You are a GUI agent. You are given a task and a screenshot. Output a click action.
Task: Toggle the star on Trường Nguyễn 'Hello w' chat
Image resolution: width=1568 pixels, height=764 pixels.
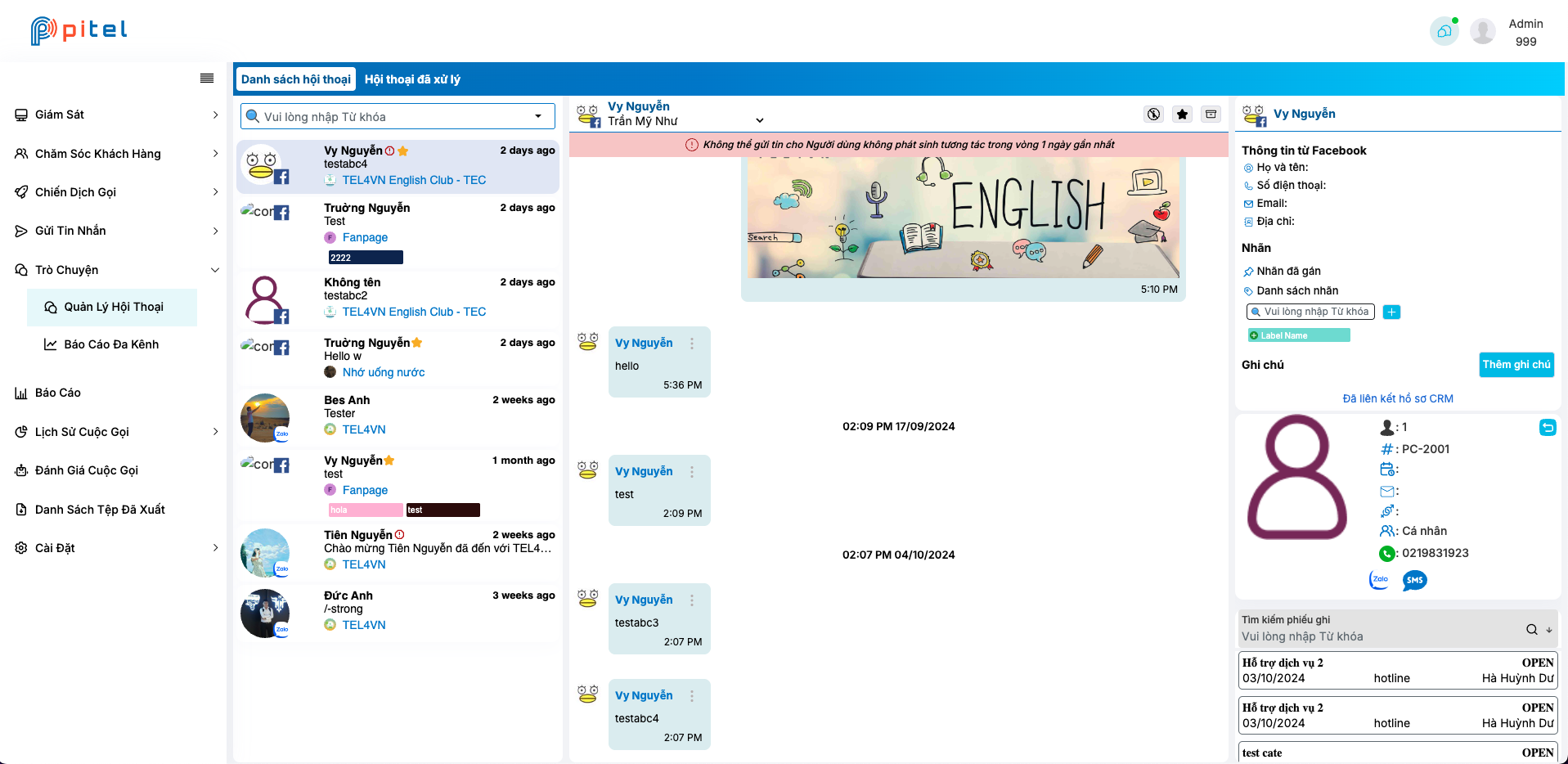tap(417, 343)
